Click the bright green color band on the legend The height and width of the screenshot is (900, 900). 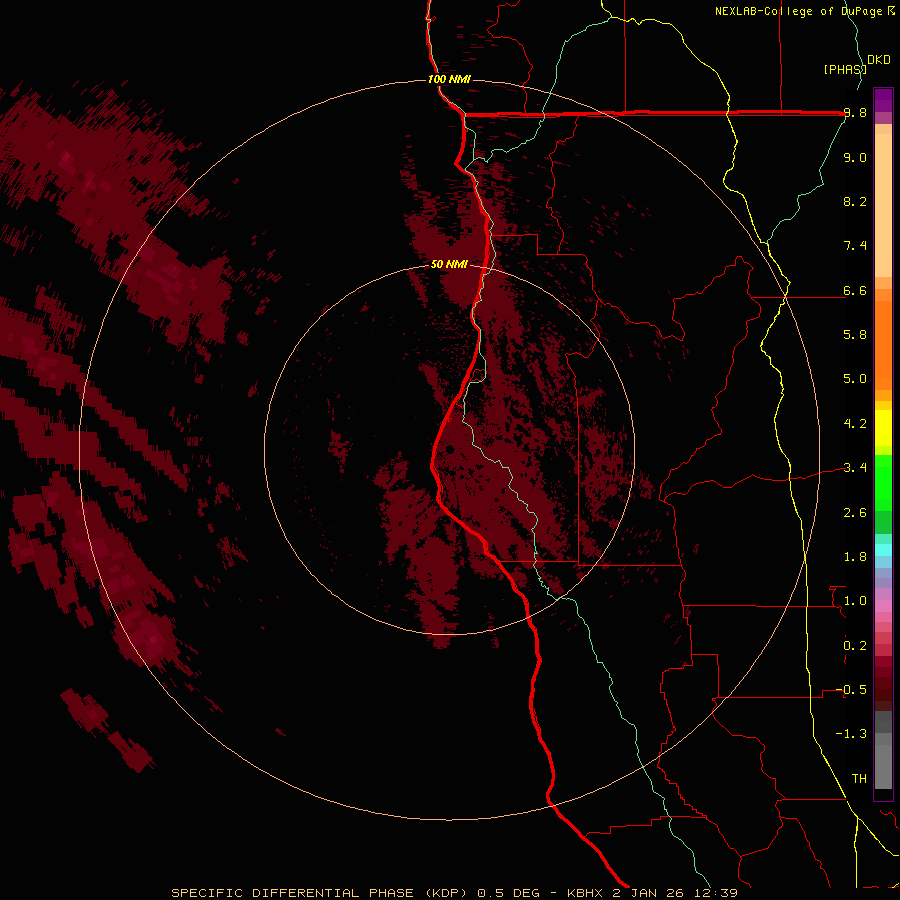883,482
